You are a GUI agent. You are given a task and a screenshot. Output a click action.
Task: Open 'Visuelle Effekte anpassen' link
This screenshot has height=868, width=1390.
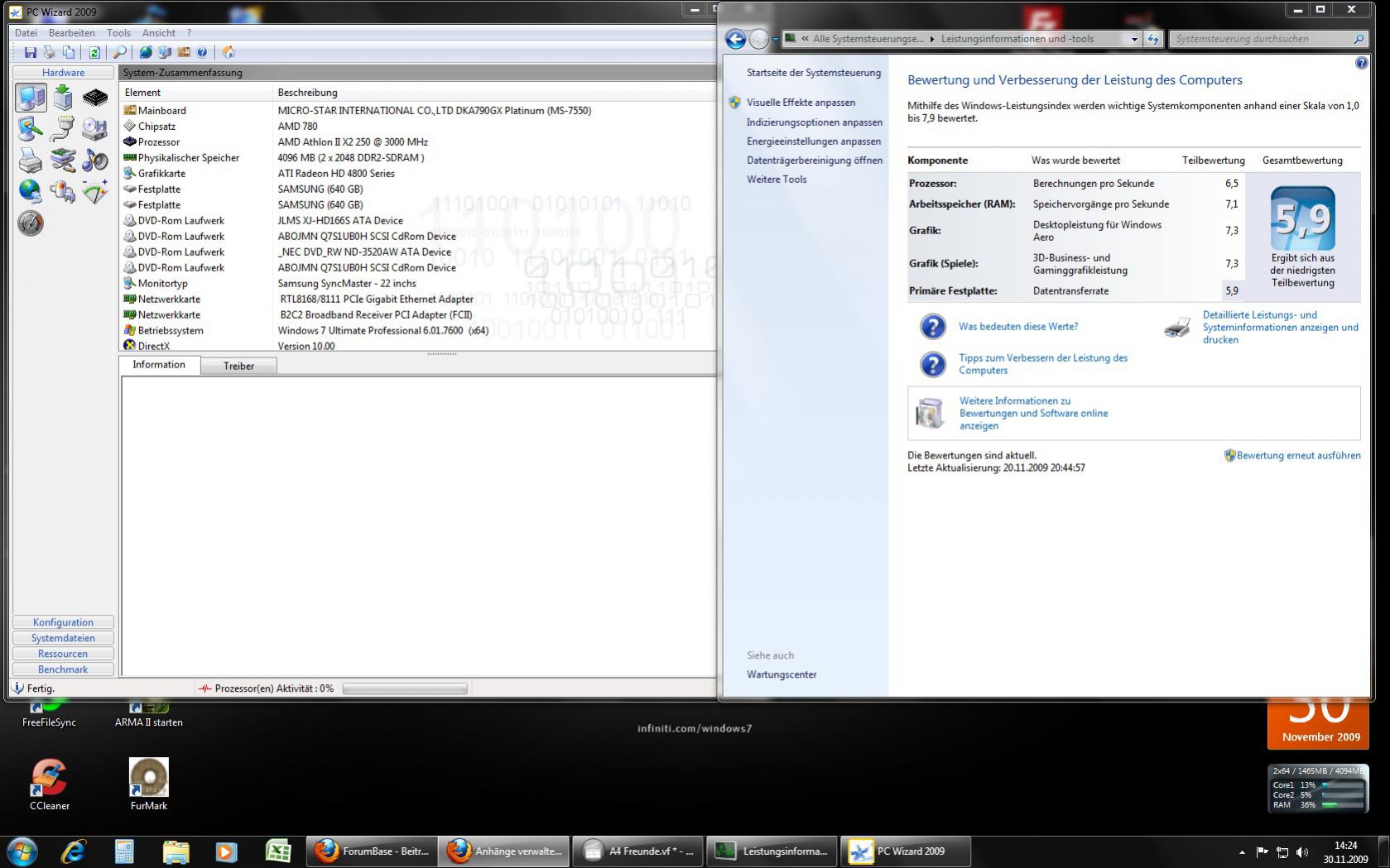coord(801,103)
